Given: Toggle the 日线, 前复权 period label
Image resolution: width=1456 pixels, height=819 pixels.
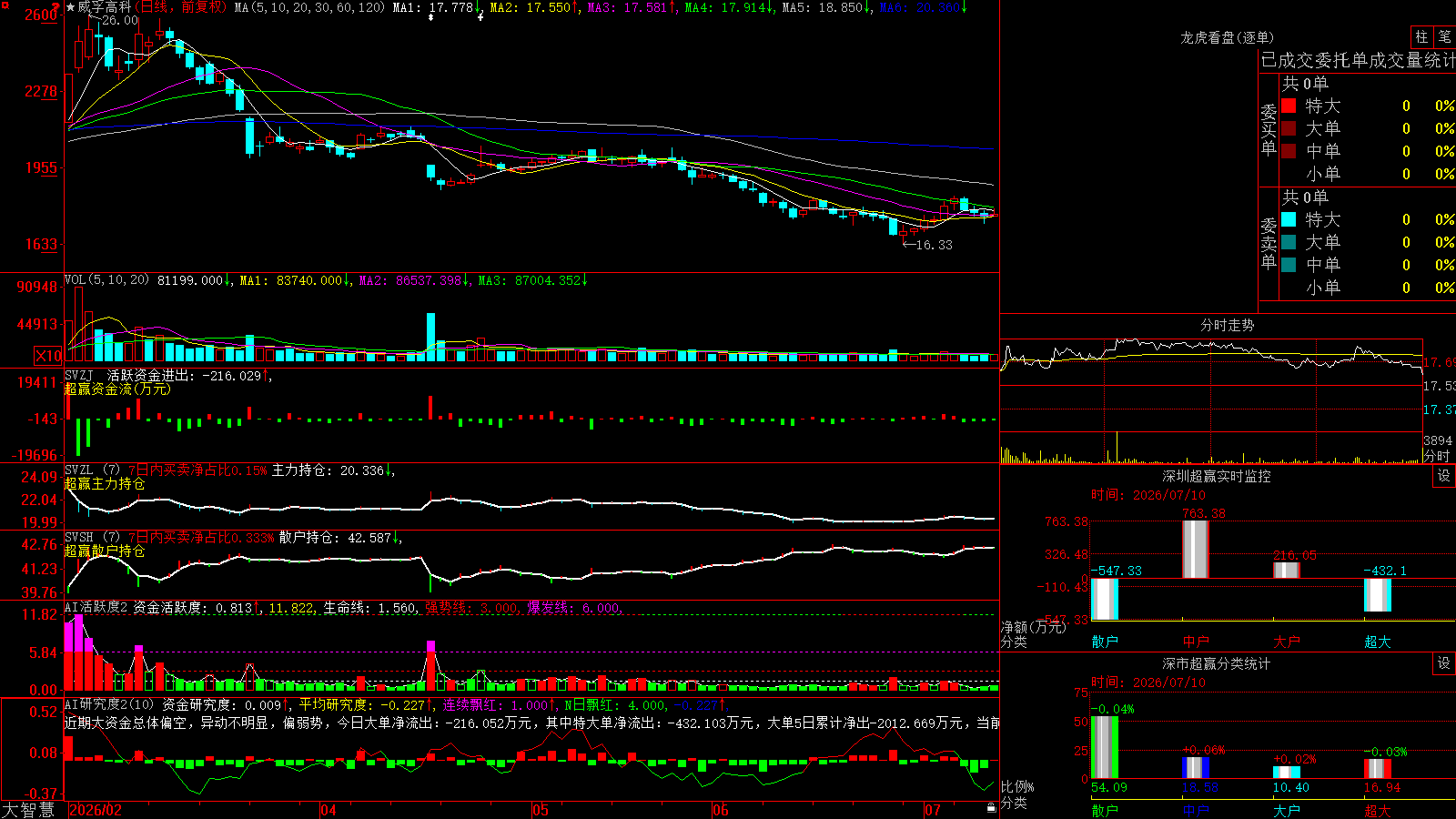Looking at the screenshot, I should coord(180,7).
